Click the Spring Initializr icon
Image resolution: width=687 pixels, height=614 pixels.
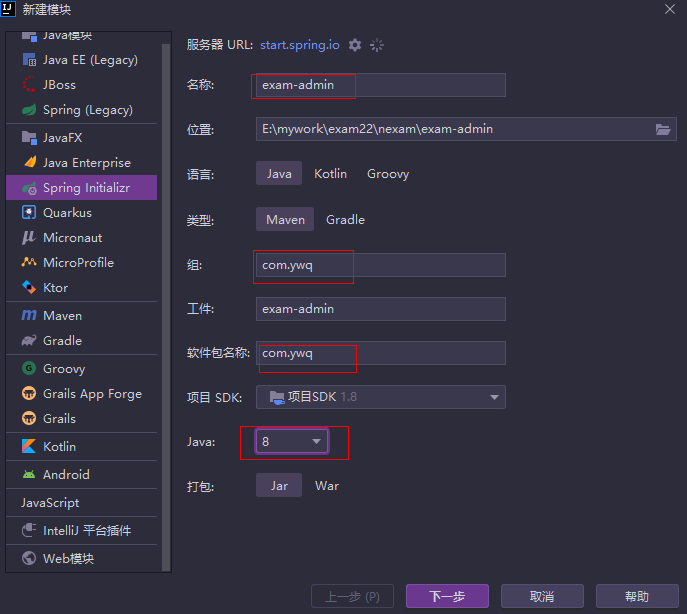29,188
